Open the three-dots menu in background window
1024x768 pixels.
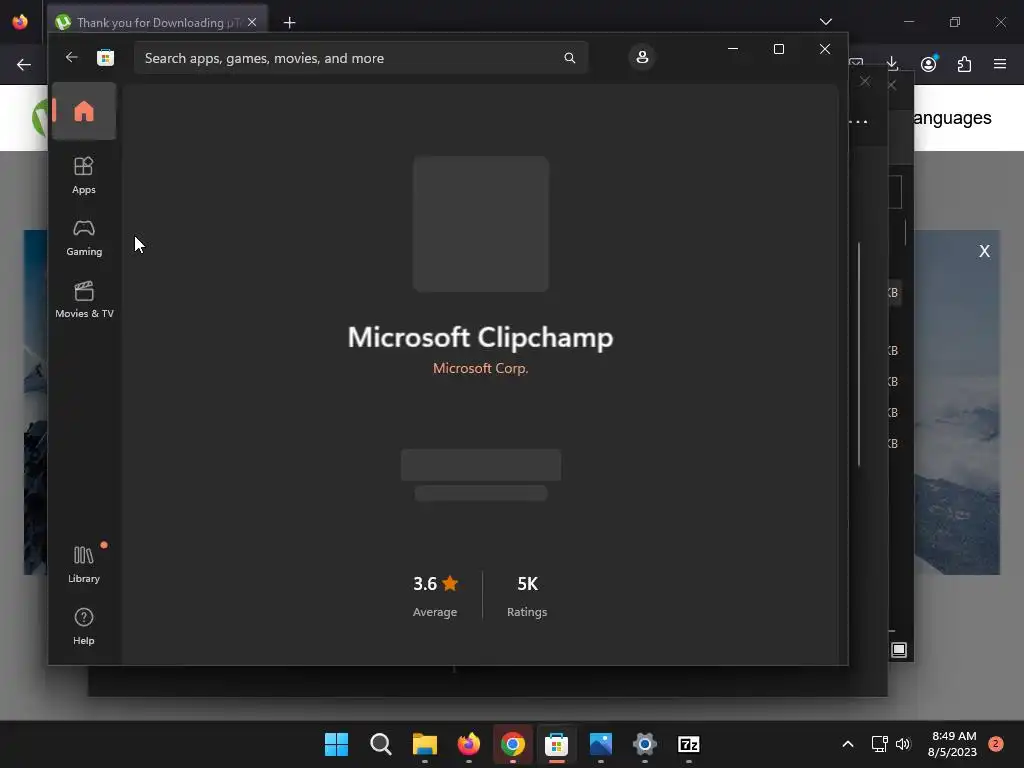pos(858,121)
